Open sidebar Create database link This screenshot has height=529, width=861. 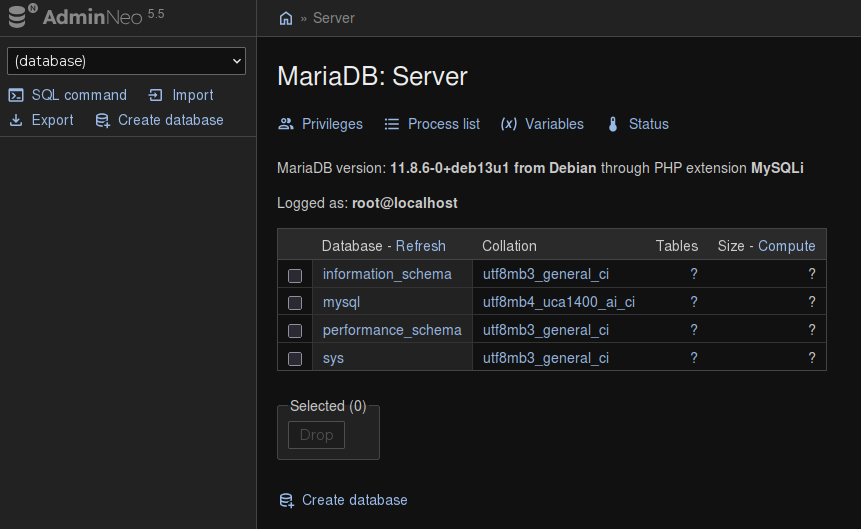pos(171,120)
